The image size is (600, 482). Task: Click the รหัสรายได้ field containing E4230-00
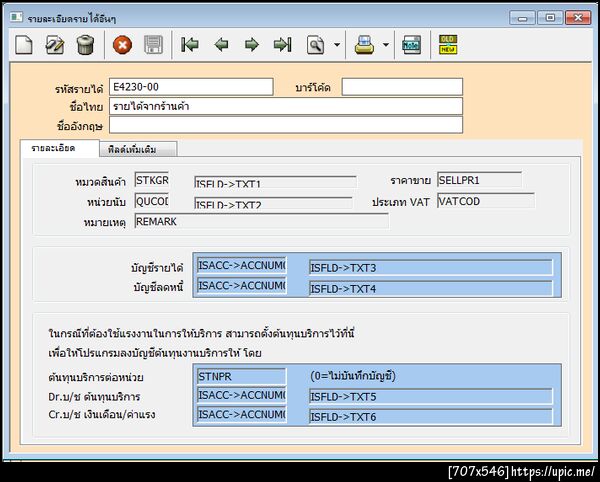click(x=191, y=87)
